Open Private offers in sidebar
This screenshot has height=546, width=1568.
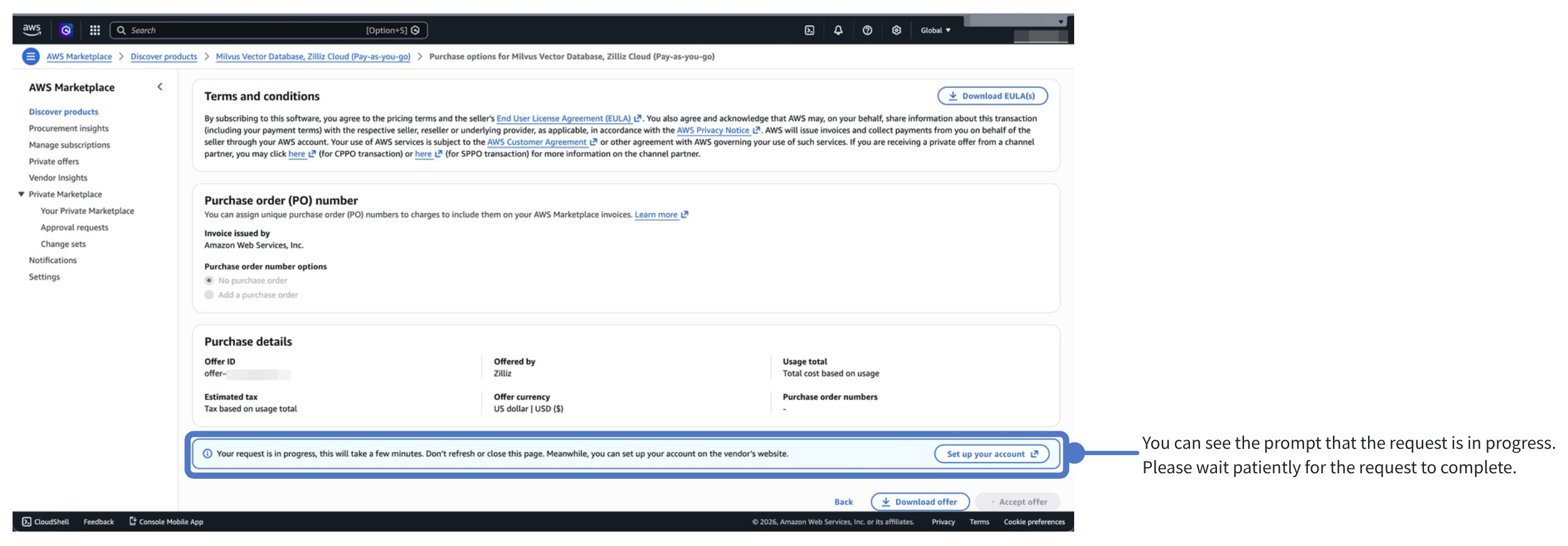[54, 161]
